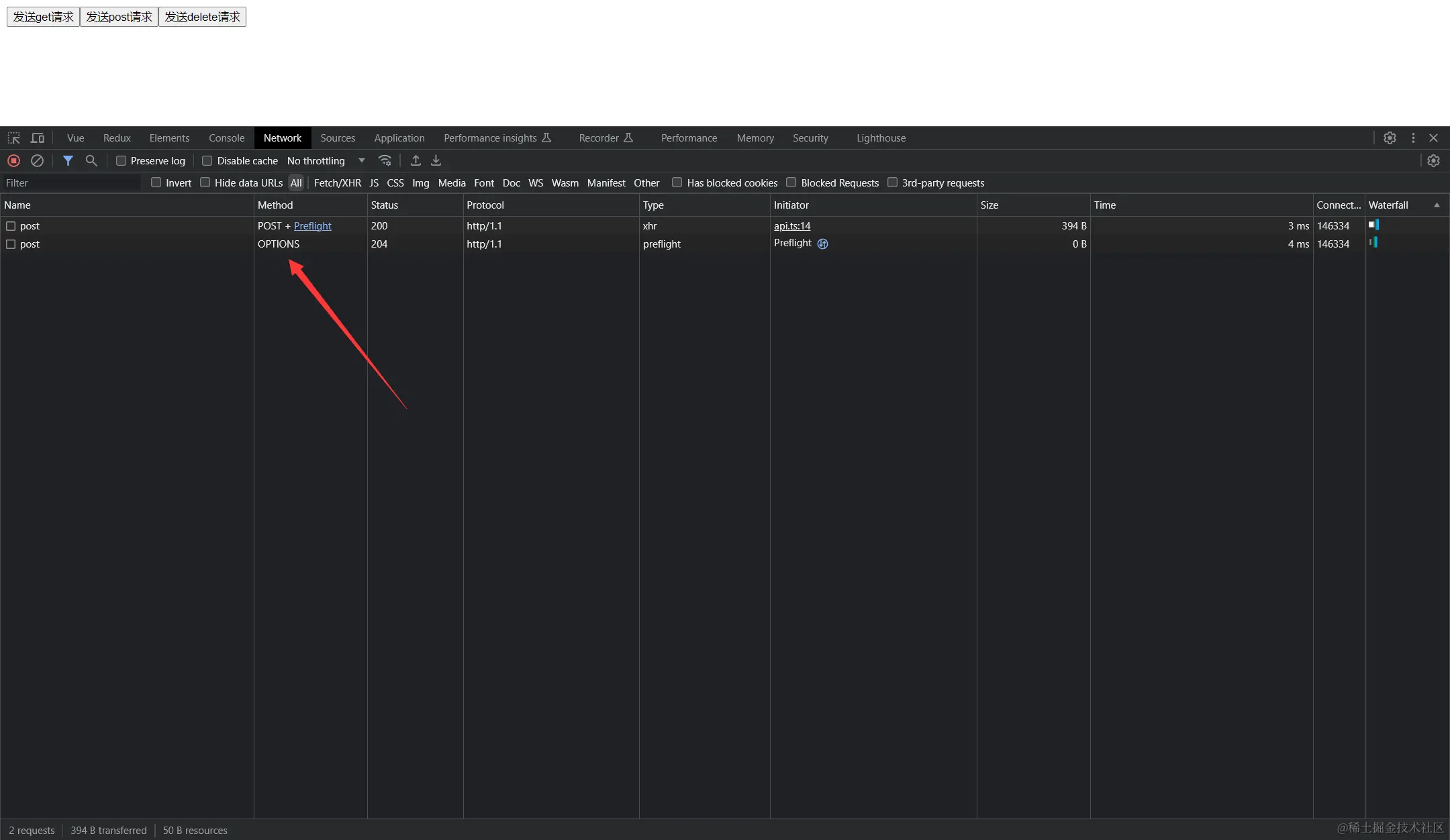
Task: Clear the network log with the clear icon
Action: click(x=38, y=161)
